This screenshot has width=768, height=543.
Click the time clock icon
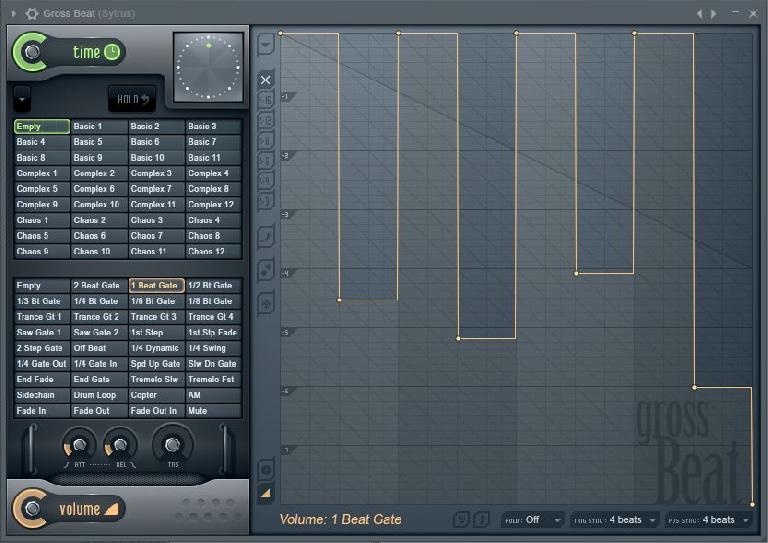(x=112, y=52)
